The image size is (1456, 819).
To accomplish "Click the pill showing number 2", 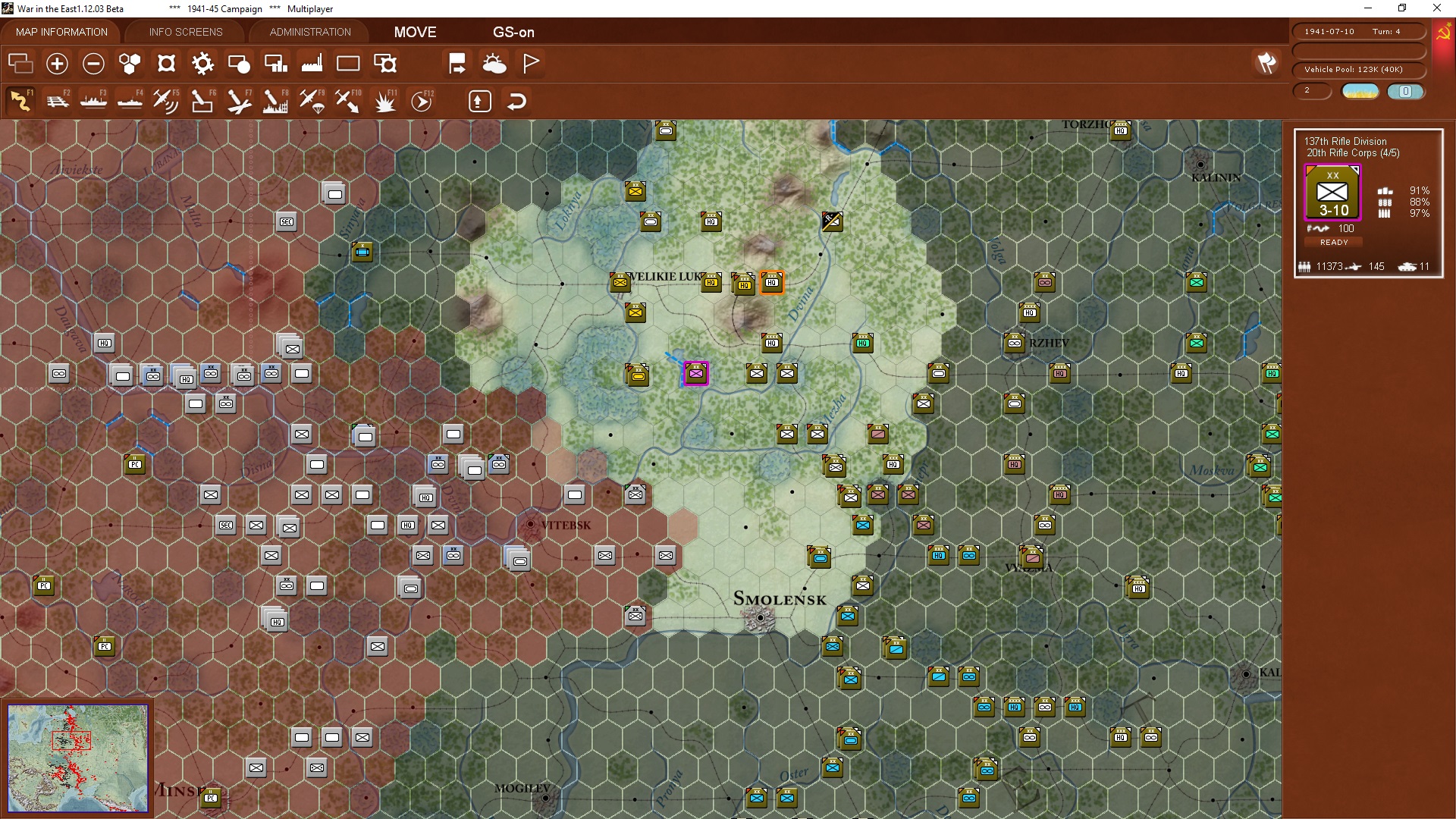I will 1312,90.
